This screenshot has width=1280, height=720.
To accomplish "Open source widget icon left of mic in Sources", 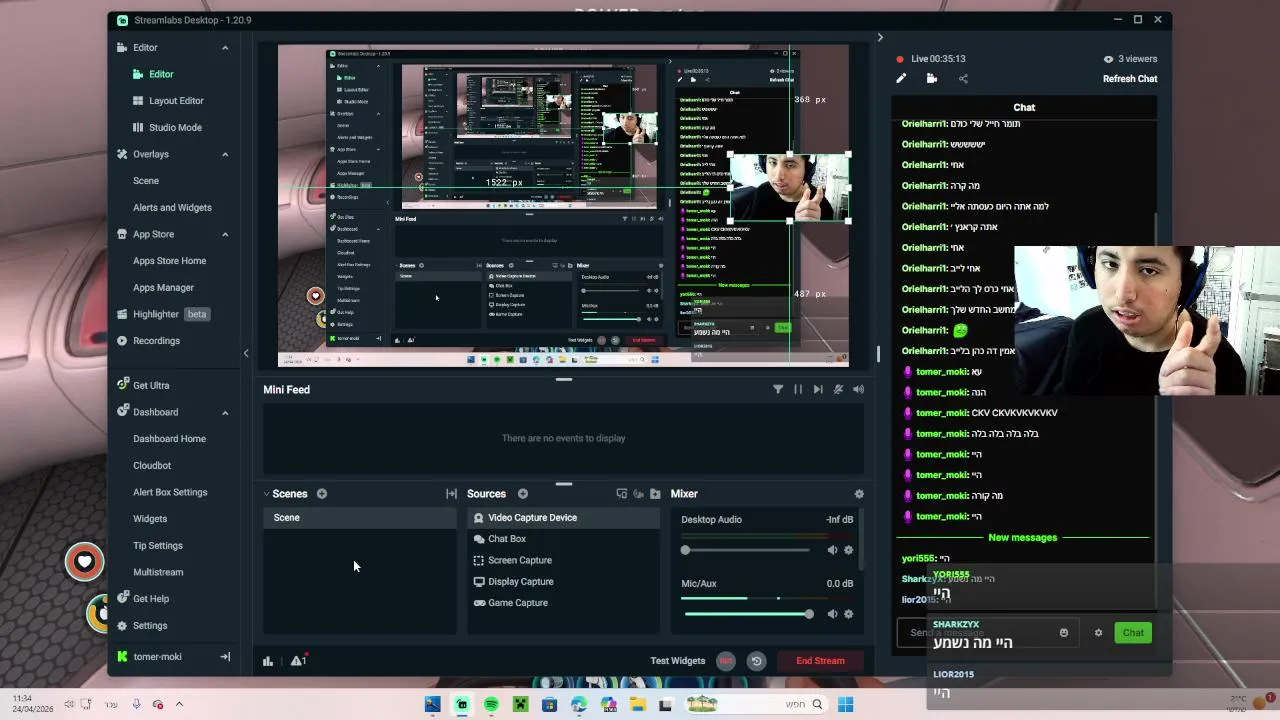I will click(x=622, y=494).
